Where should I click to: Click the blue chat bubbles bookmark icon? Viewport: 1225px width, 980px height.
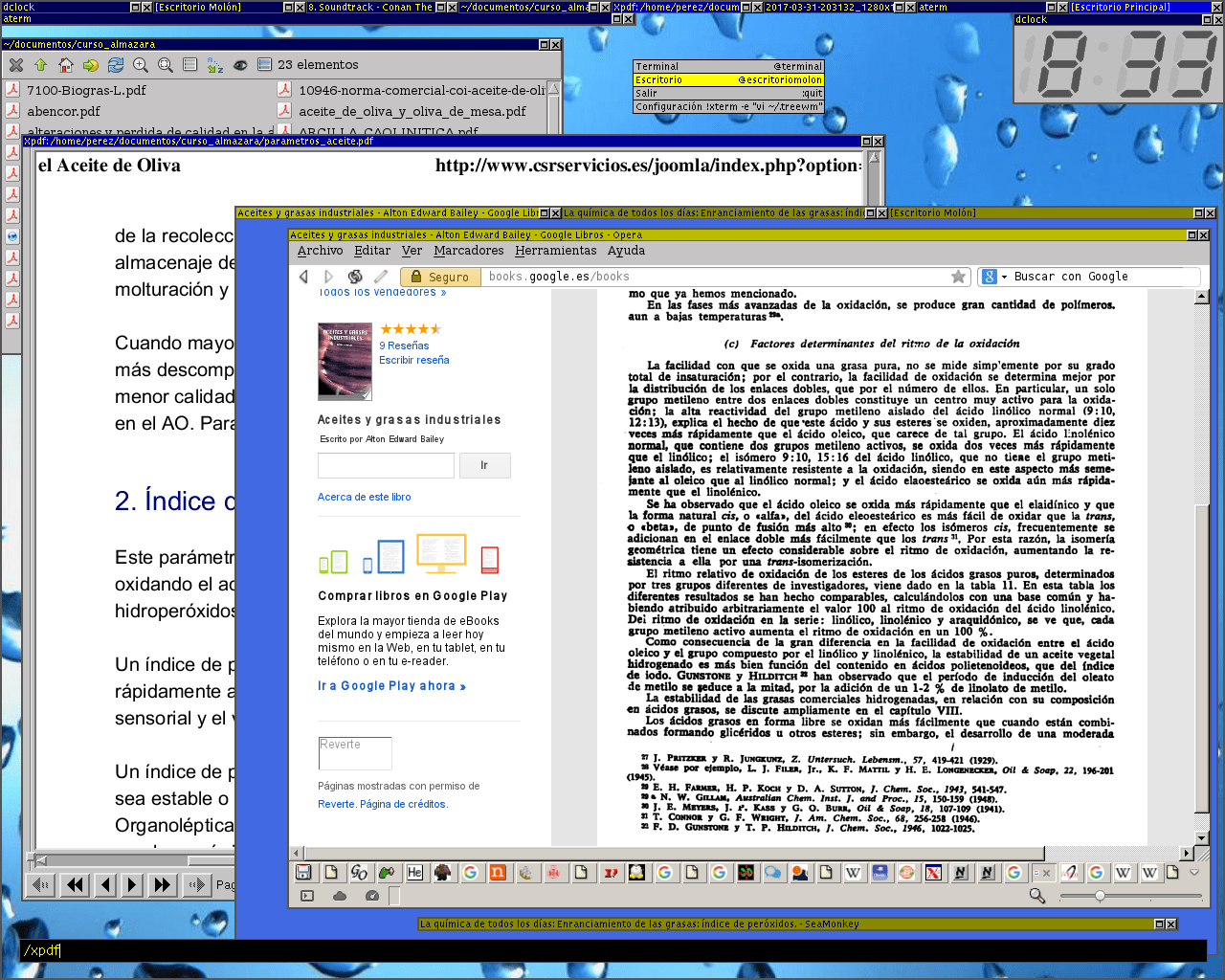(x=772, y=872)
